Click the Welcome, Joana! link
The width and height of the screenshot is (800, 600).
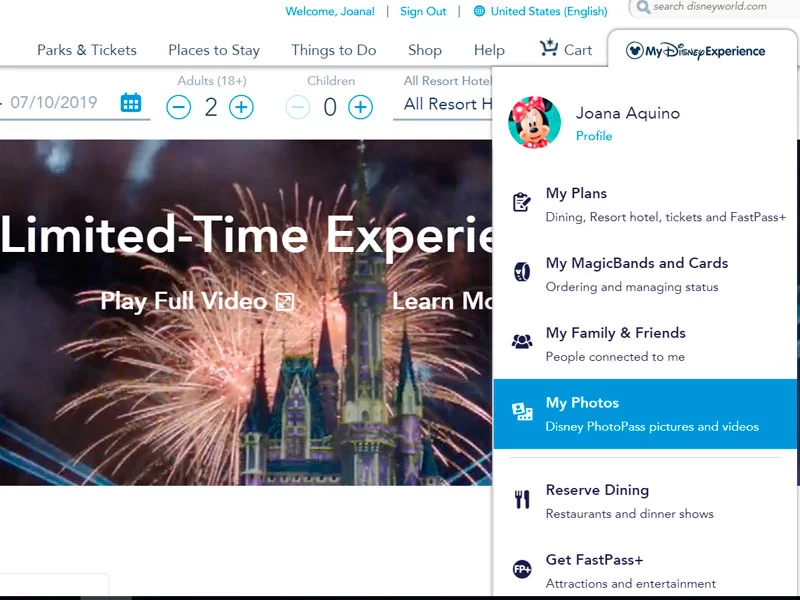pyautogui.click(x=330, y=11)
